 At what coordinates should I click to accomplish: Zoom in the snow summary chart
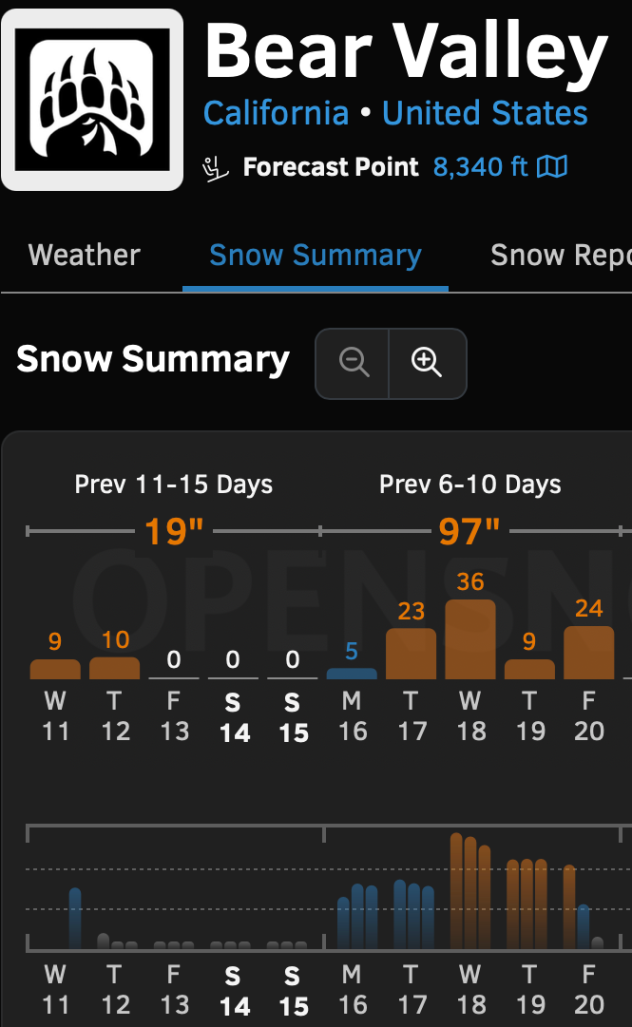point(427,363)
